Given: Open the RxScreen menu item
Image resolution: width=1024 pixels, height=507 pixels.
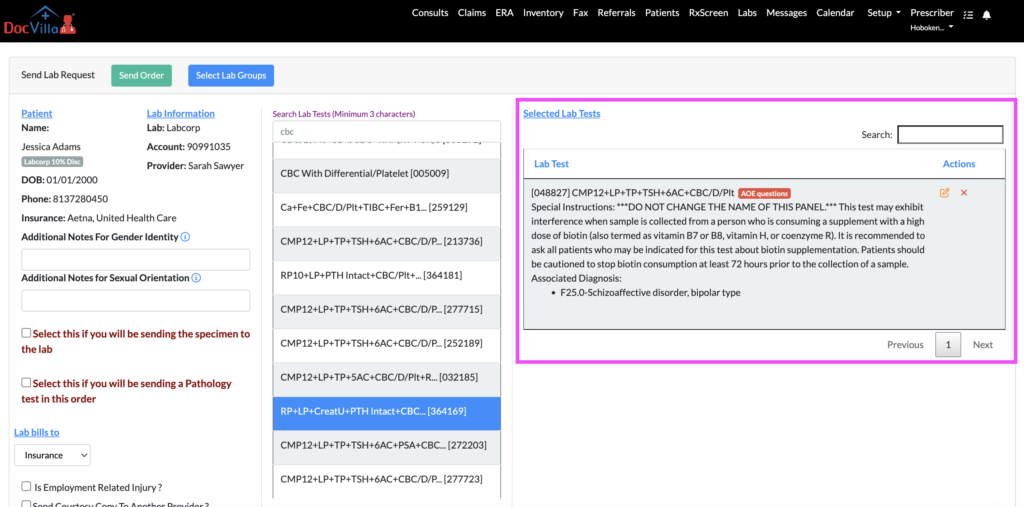Looking at the screenshot, I should [708, 13].
